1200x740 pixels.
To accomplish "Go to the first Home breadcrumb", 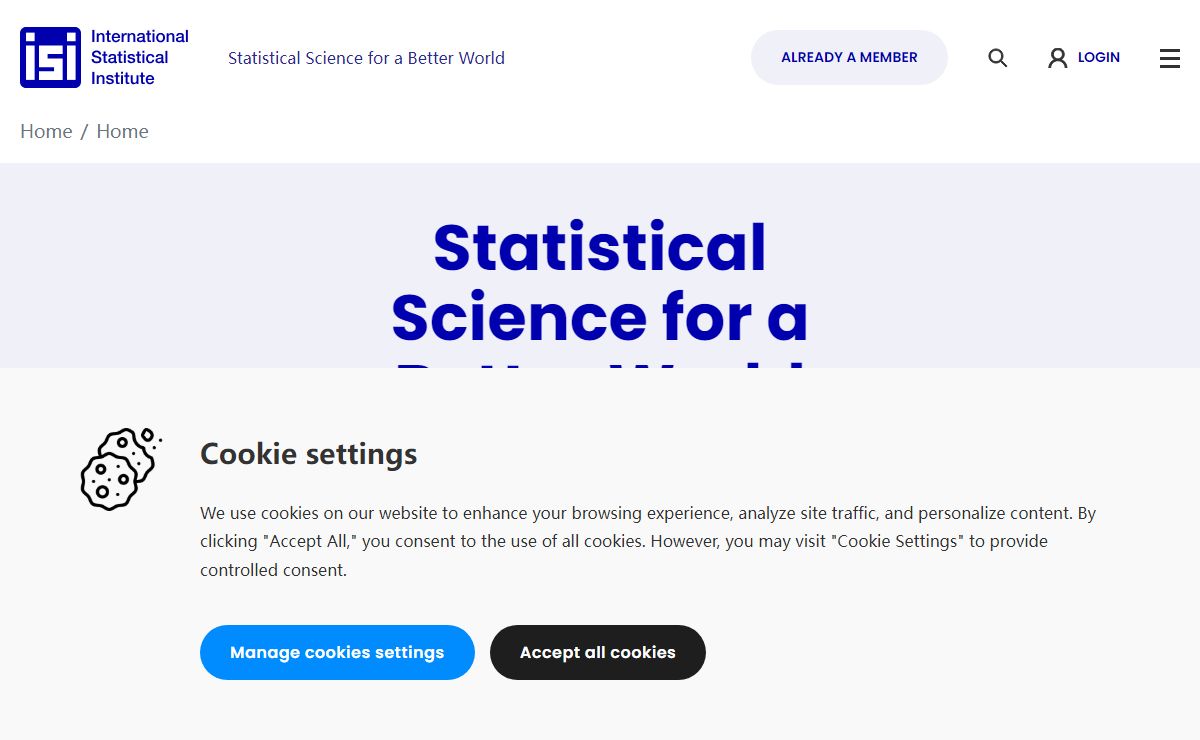I will [46, 131].
